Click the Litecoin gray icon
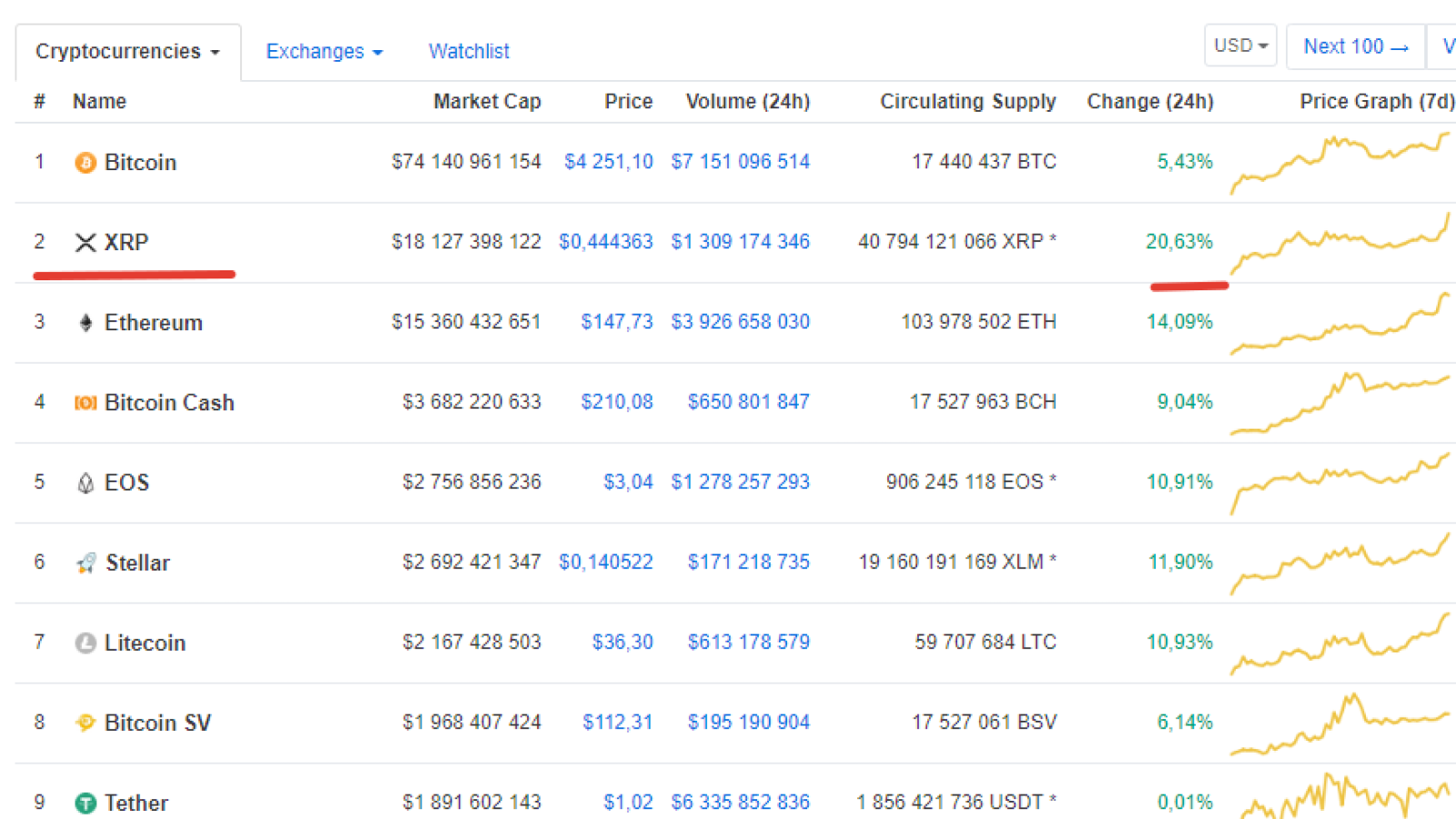 [86, 643]
